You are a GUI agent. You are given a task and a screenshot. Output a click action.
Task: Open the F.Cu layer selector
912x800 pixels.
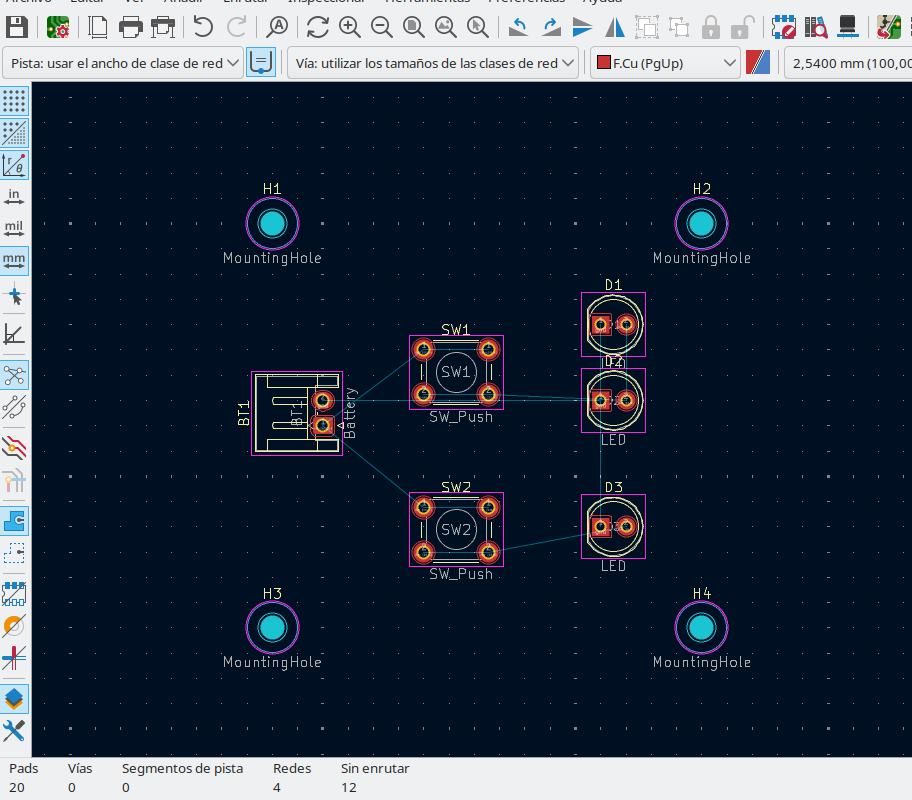pos(665,63)
